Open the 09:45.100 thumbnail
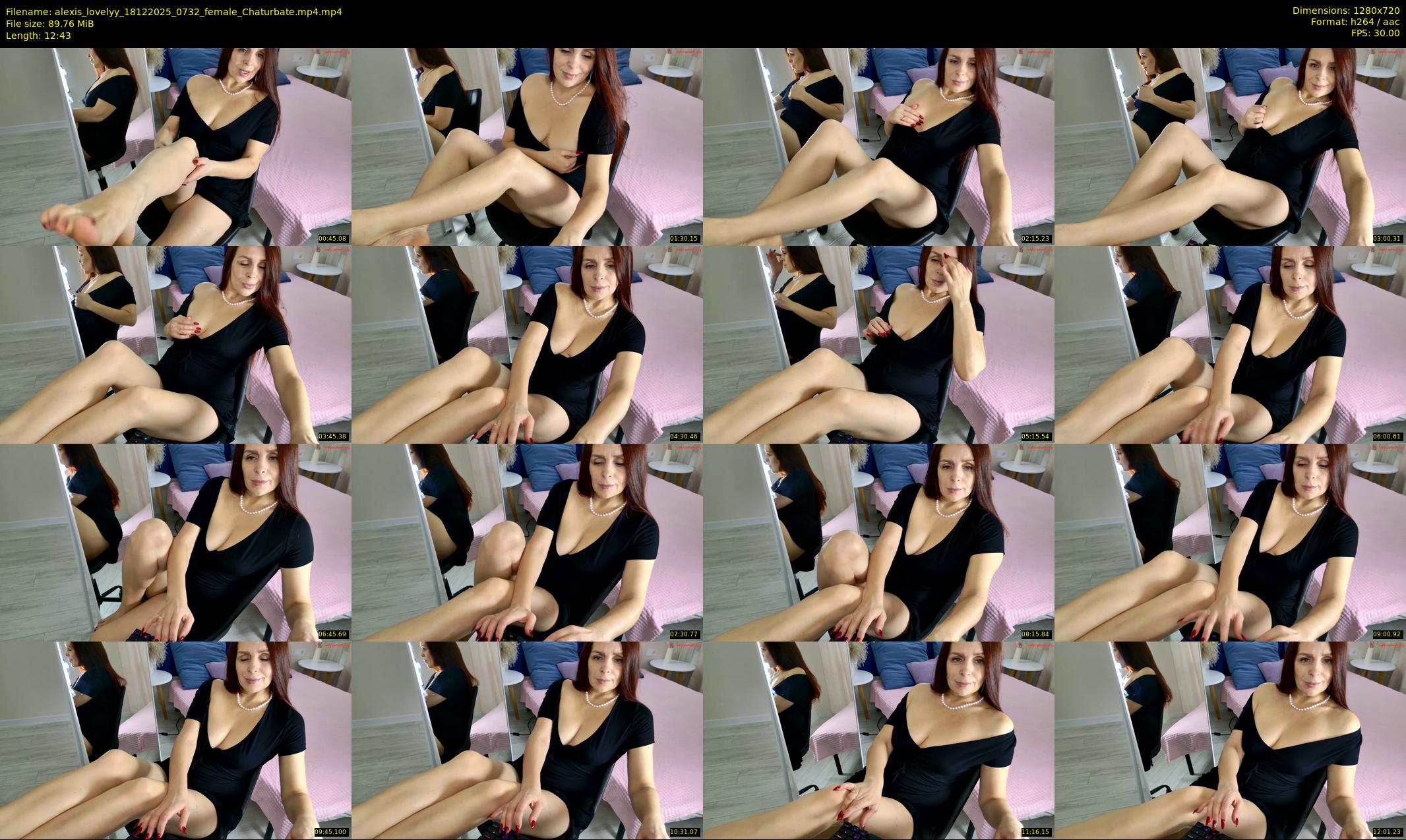1406x840 pixels. [175, 740]
